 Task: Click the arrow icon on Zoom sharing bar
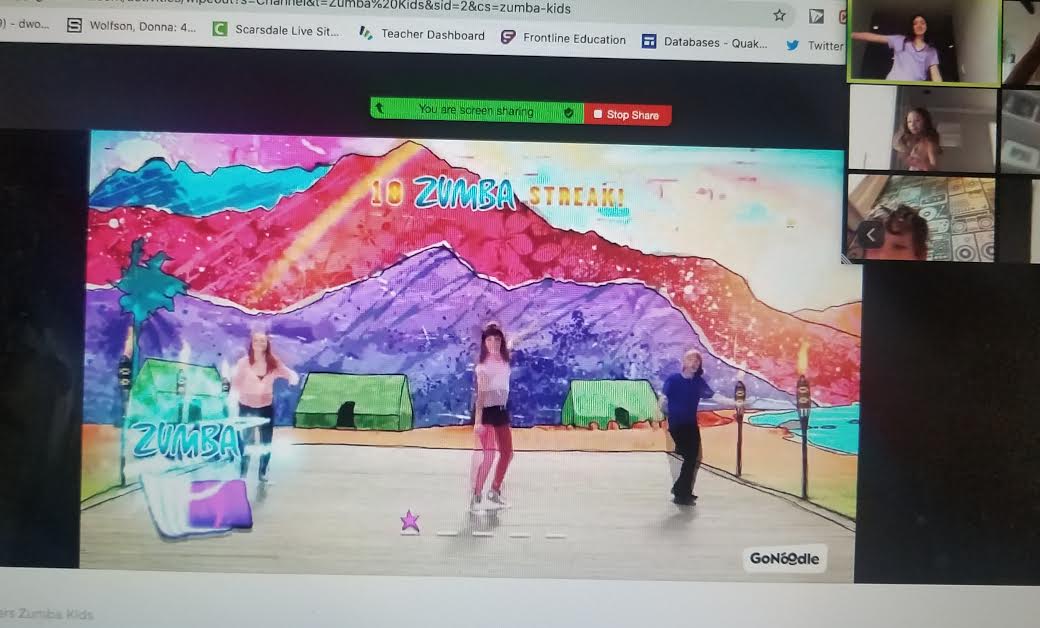click(380, 106)
